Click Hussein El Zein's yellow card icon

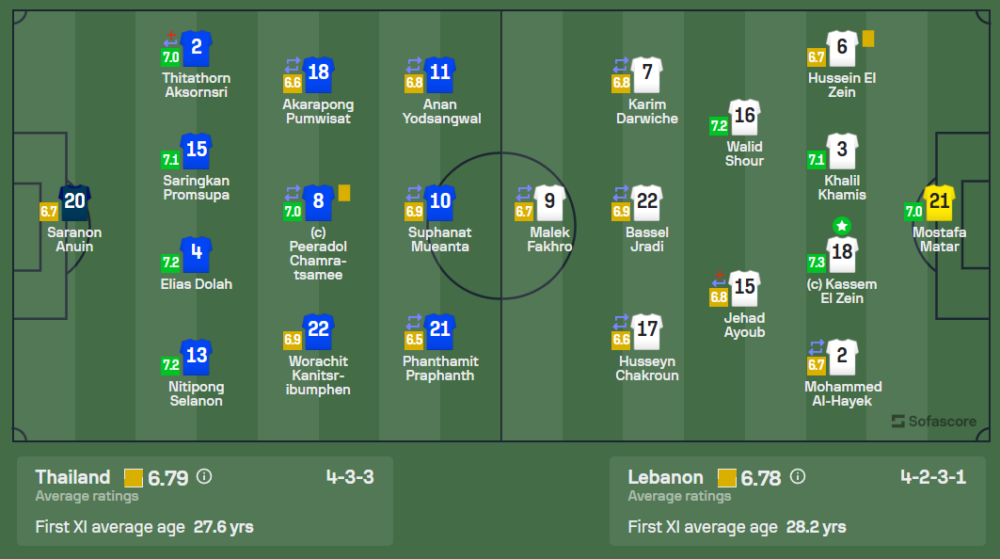[868, 38]
